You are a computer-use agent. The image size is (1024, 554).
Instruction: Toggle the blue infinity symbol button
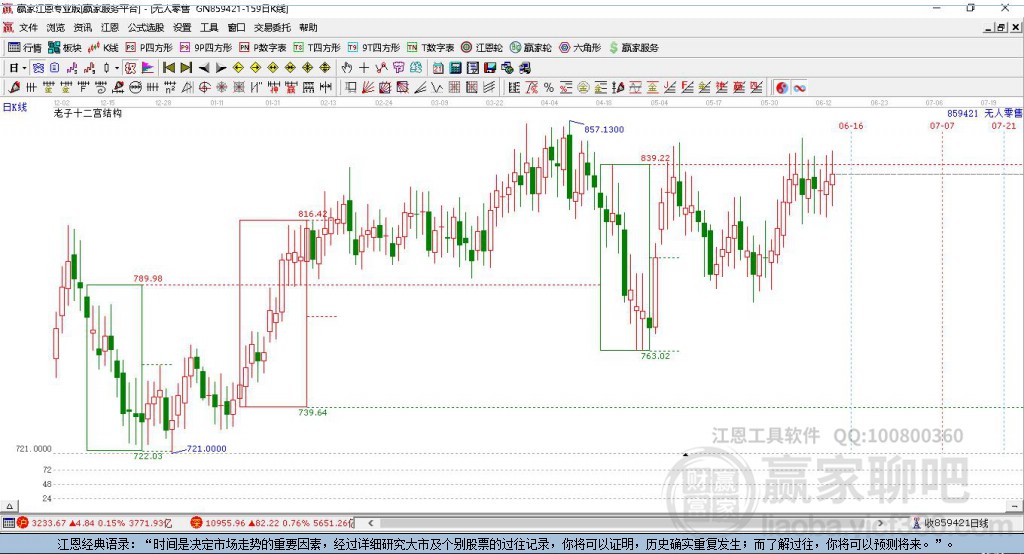point(799,88)
